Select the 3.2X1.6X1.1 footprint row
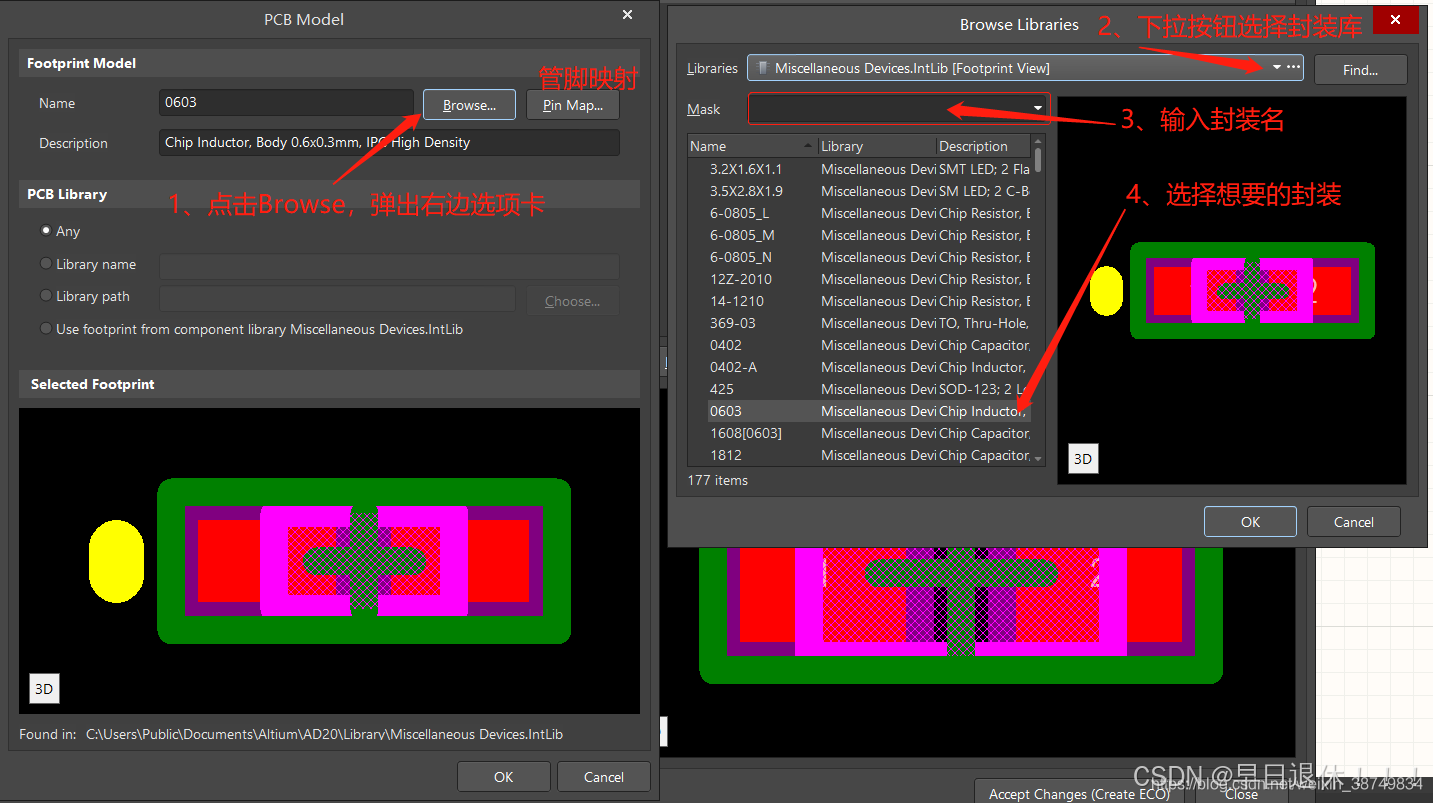This screenshot has width=1433, height=803. click(x=859, y=169)
